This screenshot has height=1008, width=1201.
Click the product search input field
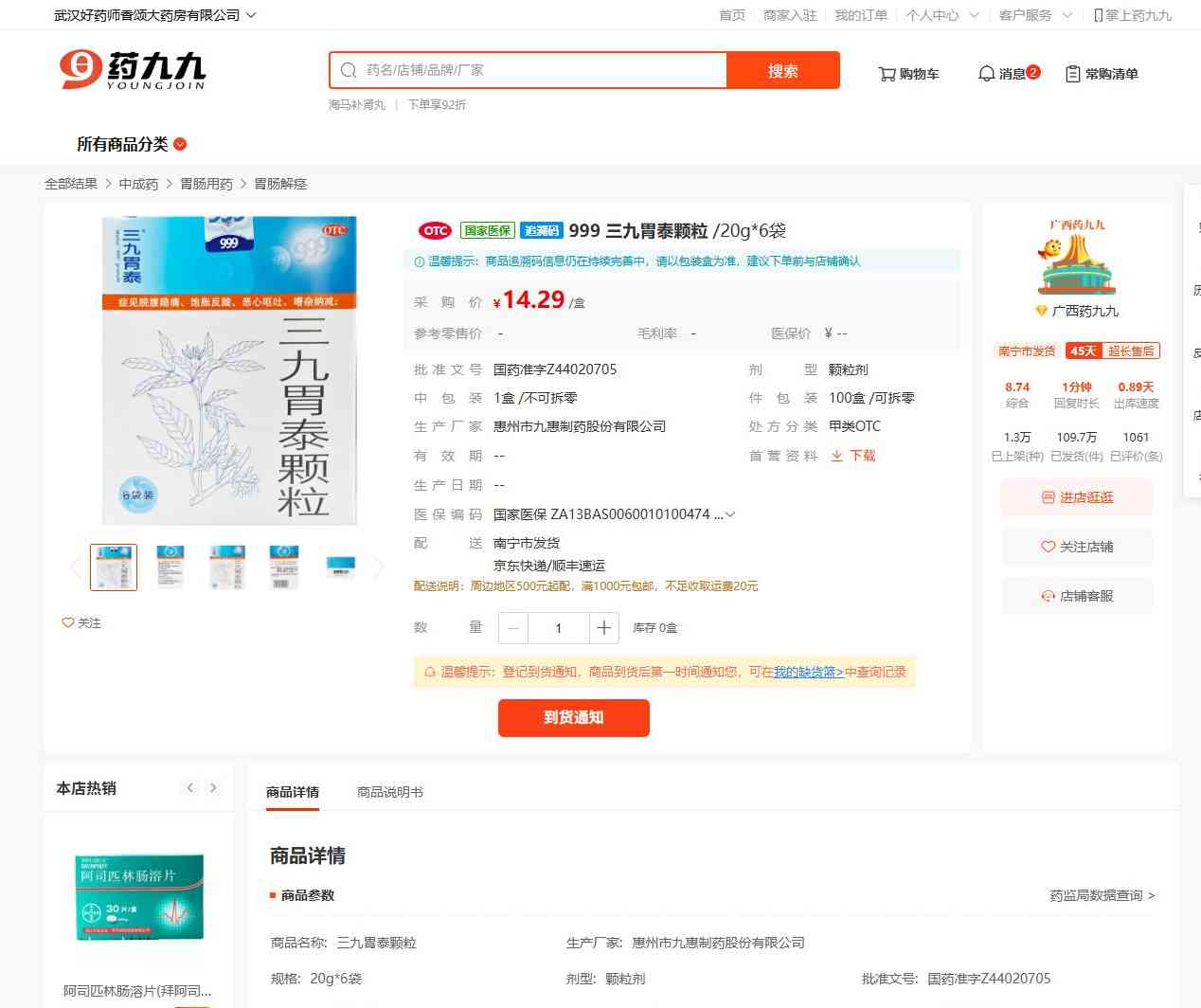(x=535, y=70)
